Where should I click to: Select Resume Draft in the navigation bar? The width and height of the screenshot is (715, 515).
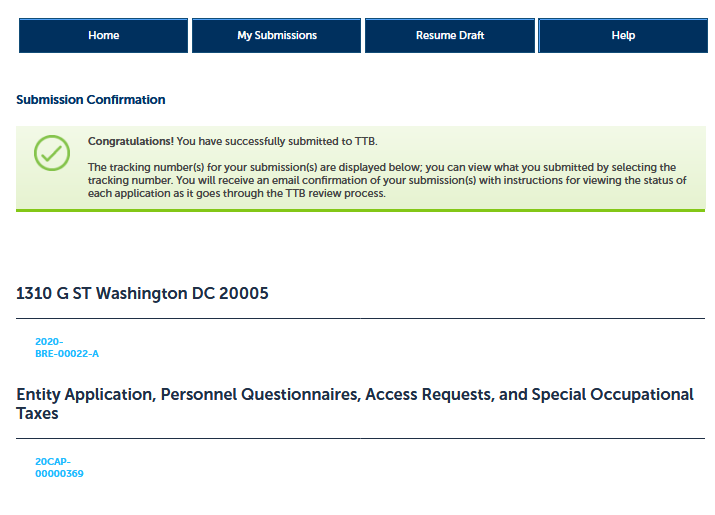[450, 36]
